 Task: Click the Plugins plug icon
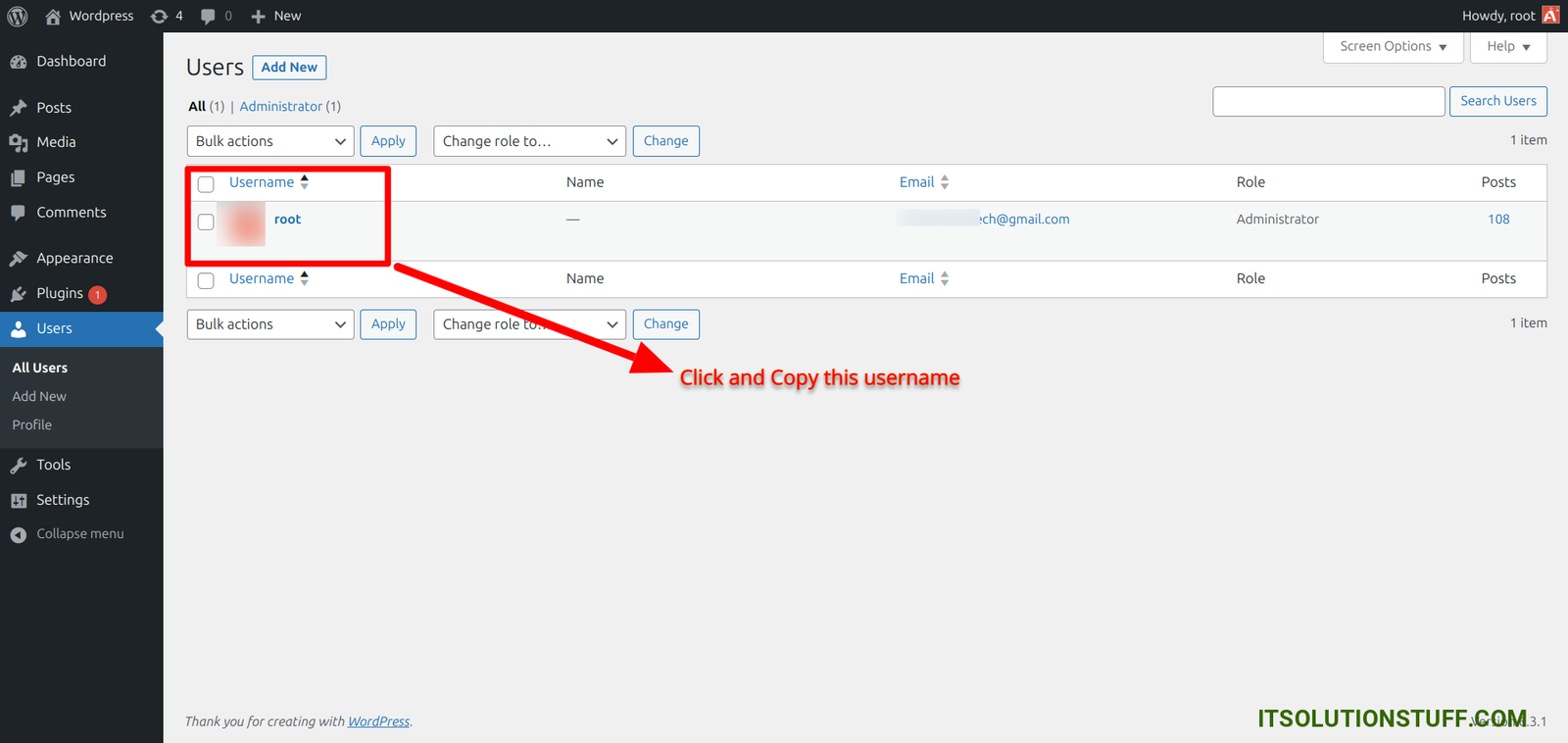pyautogui.click(x=18, y=294)
